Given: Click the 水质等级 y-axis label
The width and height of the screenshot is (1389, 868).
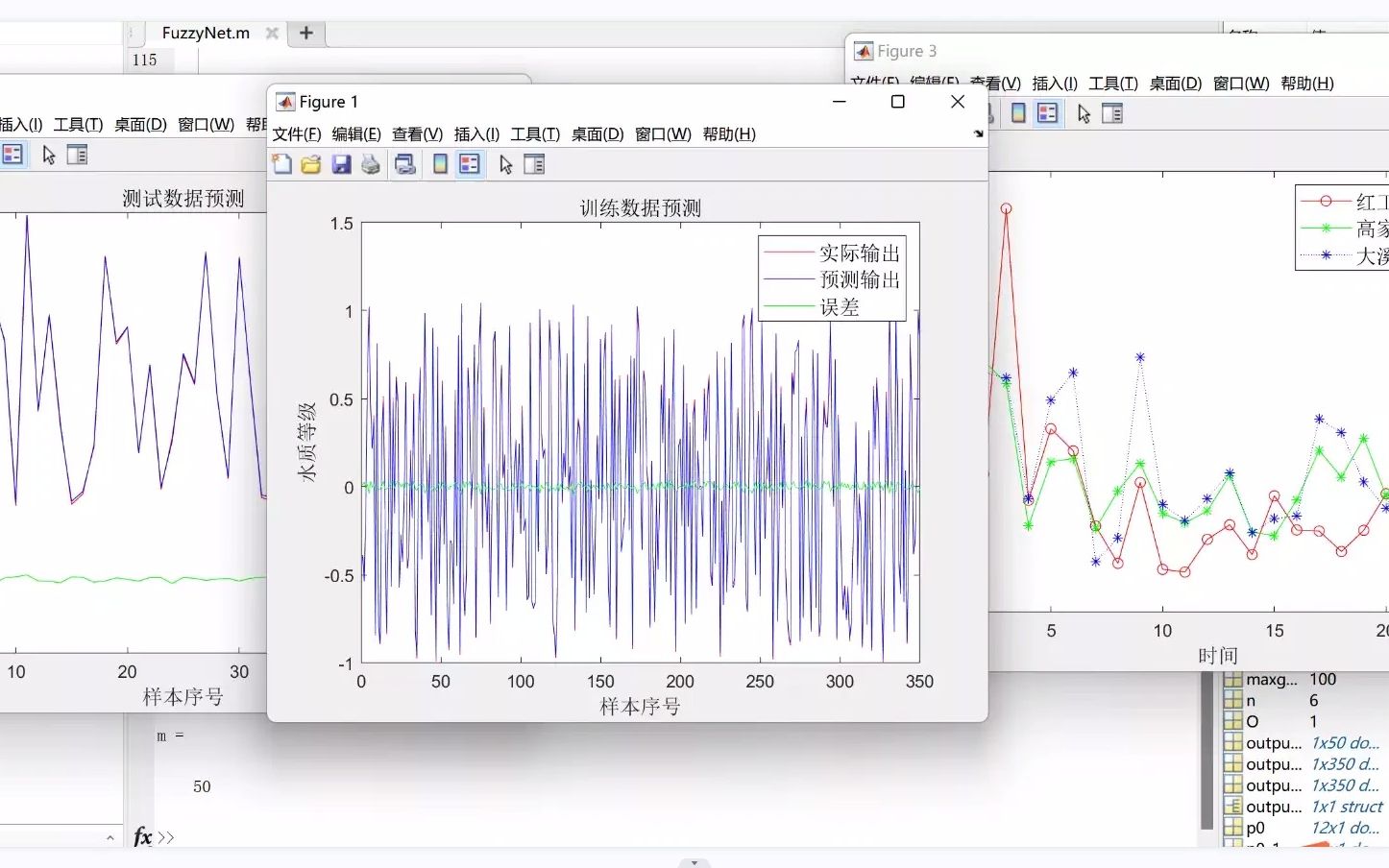Looking at the screenshot, I should (x=306, y=442).
